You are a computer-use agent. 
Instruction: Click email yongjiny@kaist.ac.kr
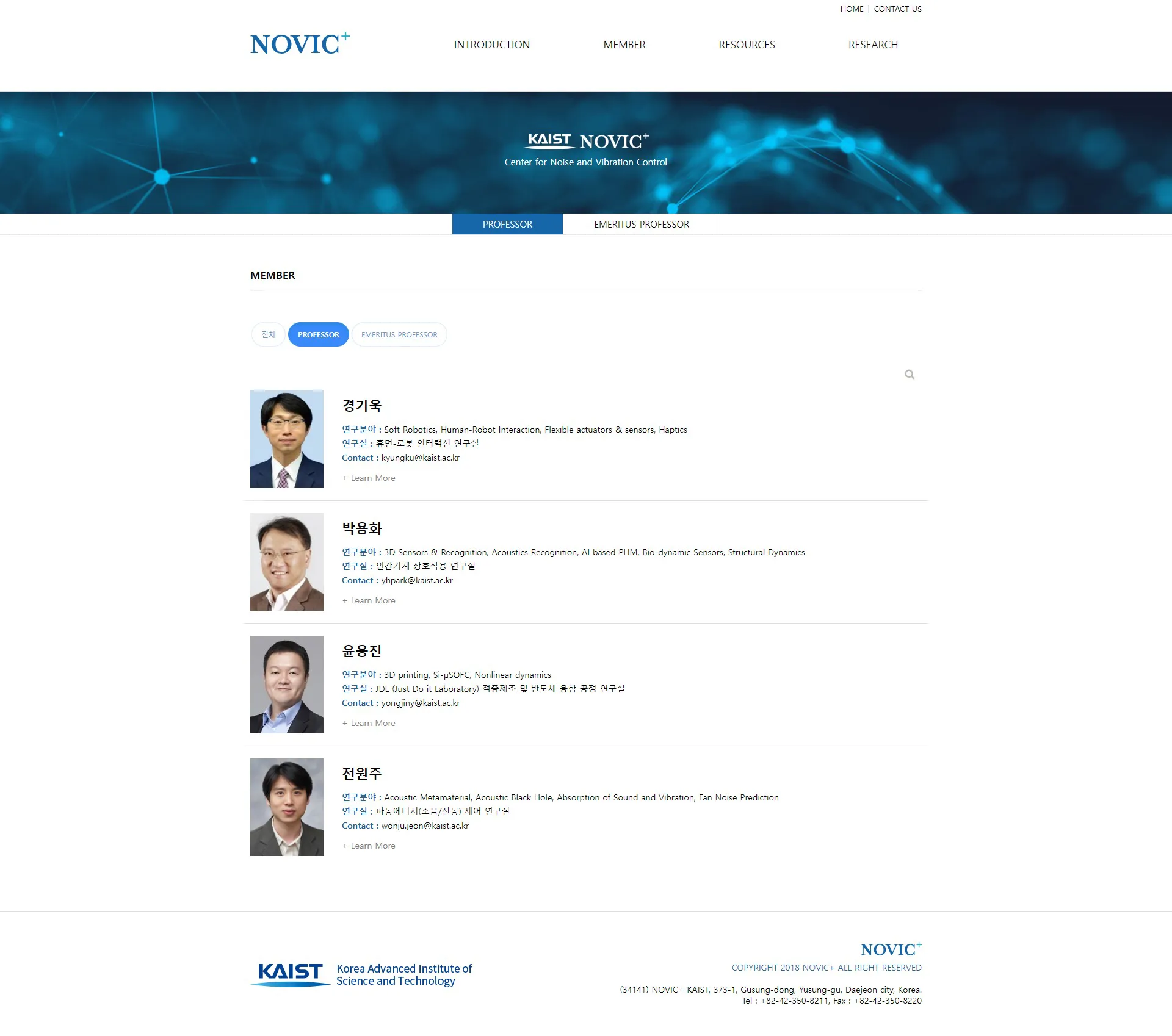[421, 703]
